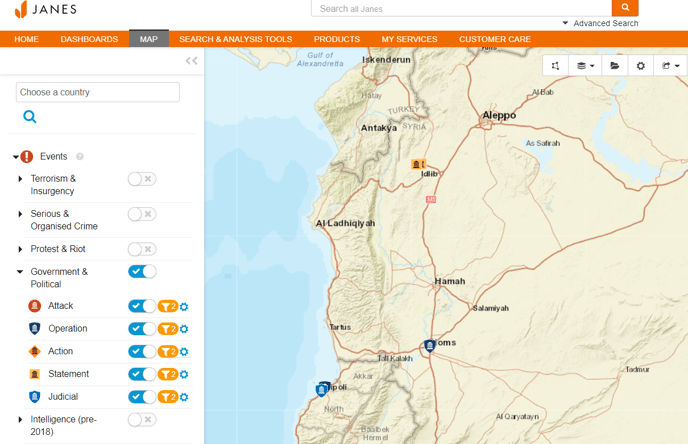Open DASHBOARDS menu
Viewport: 688px width, 444px height.
[x=89, y=39]
